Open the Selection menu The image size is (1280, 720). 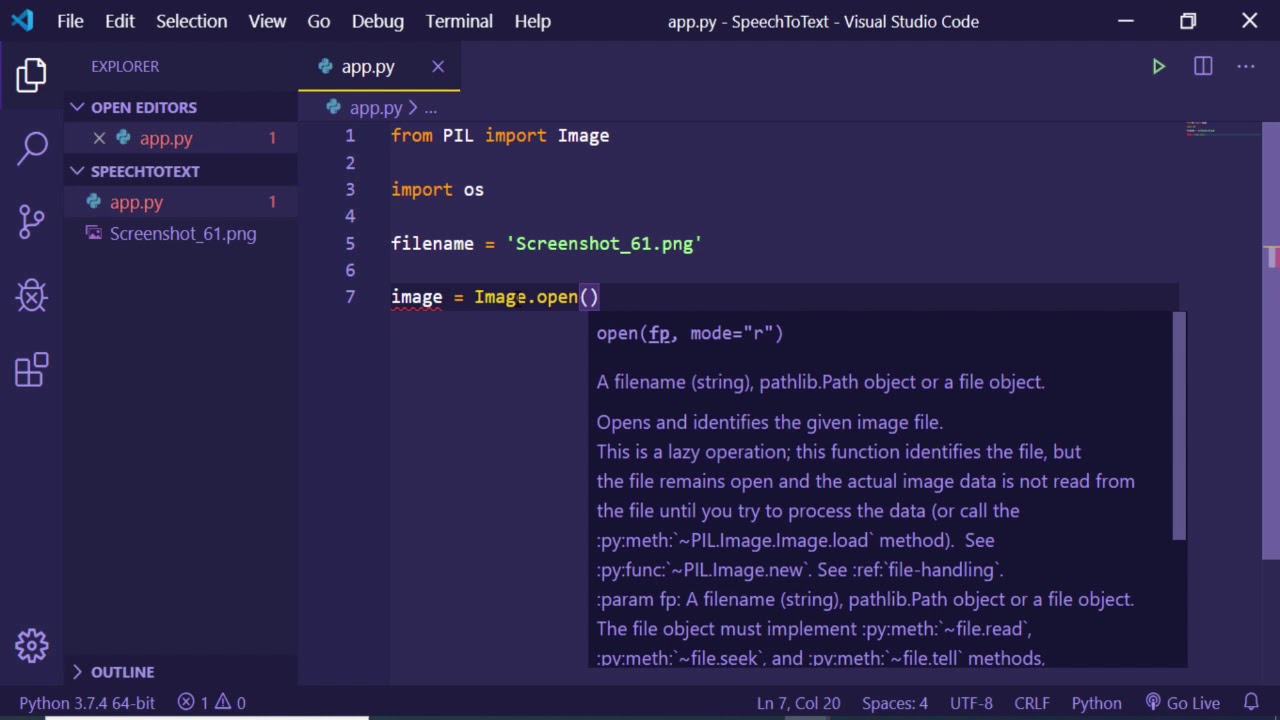click(x=191, y=21)
